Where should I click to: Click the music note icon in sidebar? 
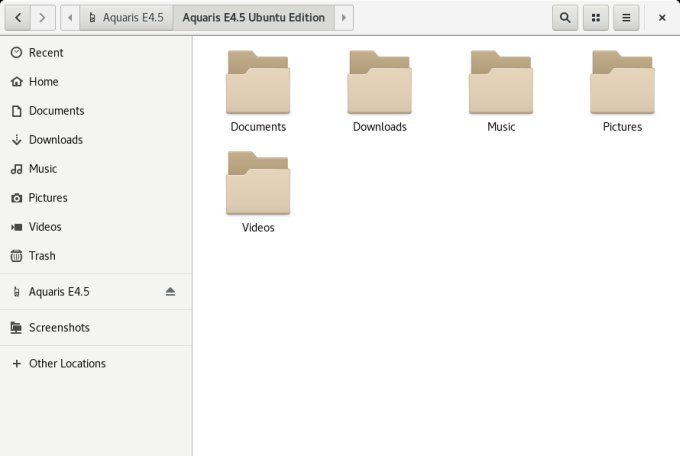(16, 169)
